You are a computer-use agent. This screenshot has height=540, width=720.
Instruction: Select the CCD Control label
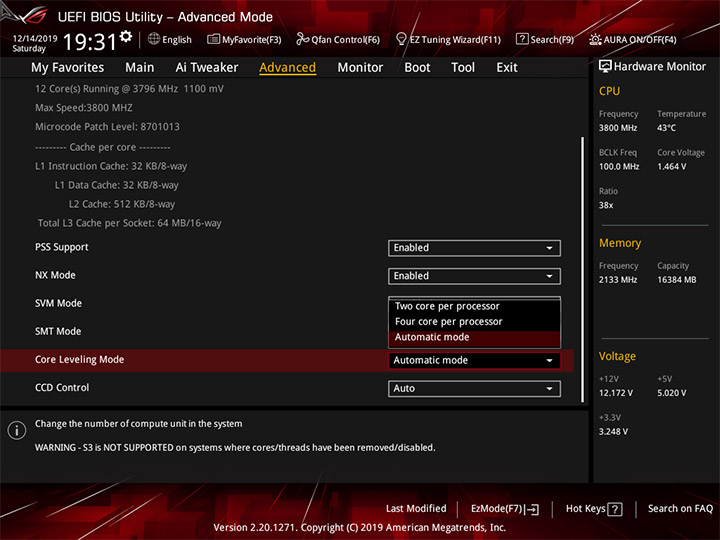[62, 388]
